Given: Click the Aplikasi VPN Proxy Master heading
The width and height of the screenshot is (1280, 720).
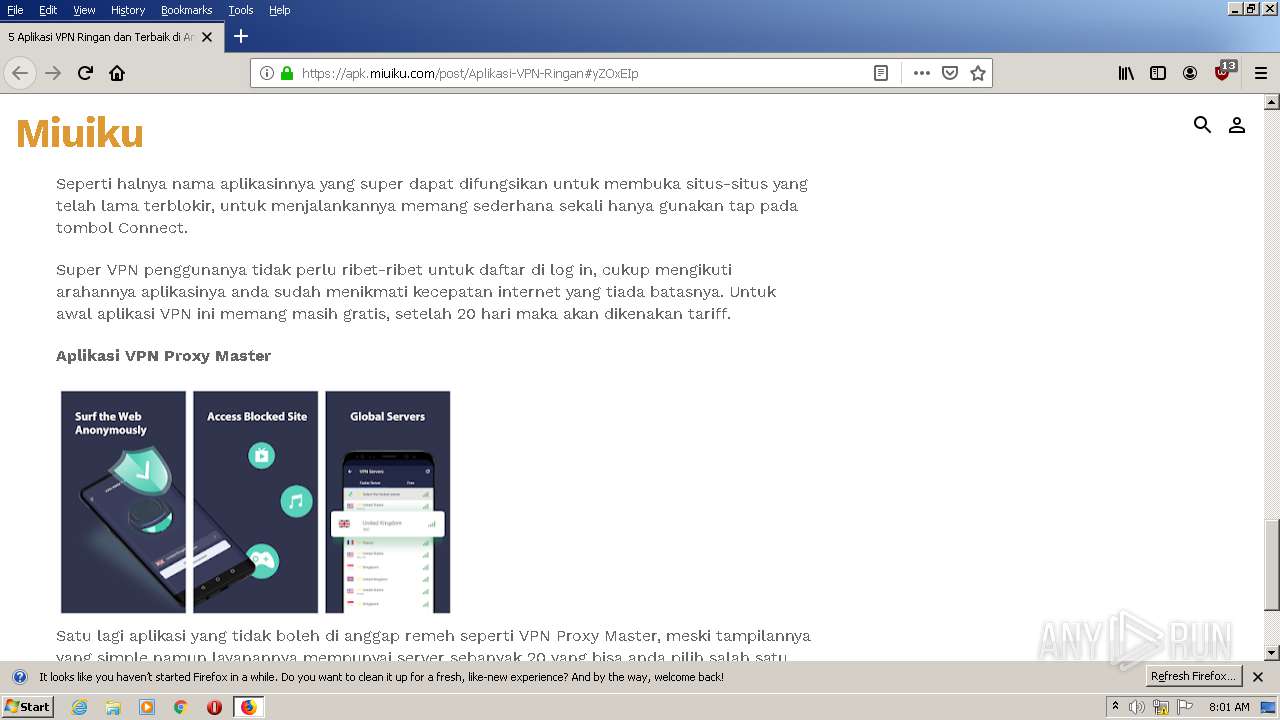Looking at the screenshot, I should (x=164, y=356).
